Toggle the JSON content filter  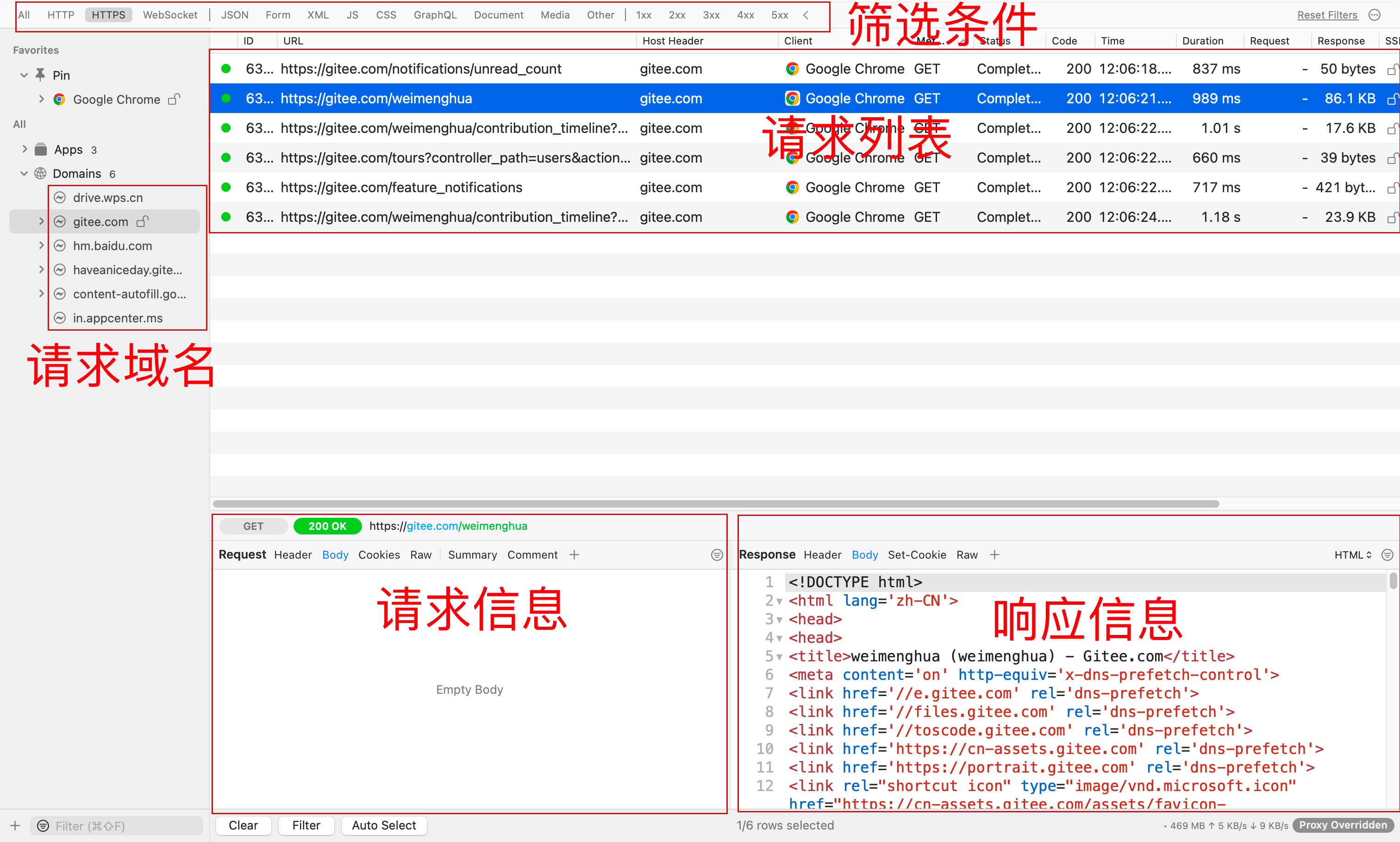pos(235,15)
